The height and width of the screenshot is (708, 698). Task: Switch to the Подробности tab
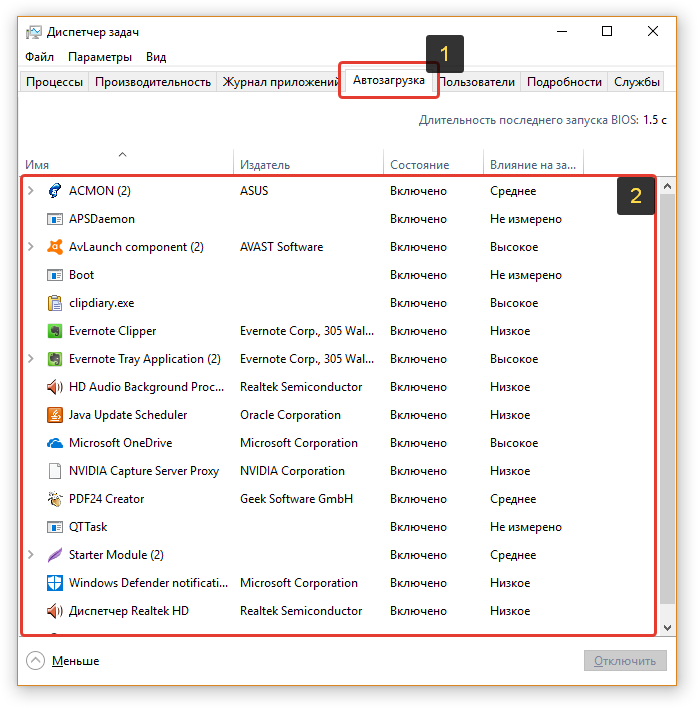tap(564, 82)
